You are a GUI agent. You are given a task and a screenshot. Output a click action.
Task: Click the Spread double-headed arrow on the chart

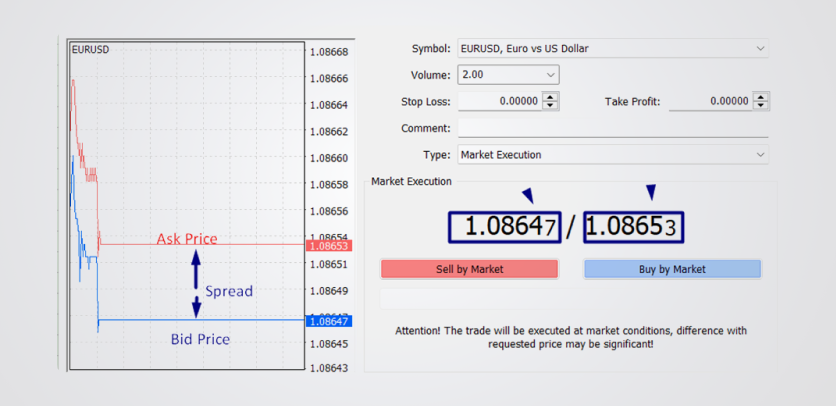click(196, 283)
